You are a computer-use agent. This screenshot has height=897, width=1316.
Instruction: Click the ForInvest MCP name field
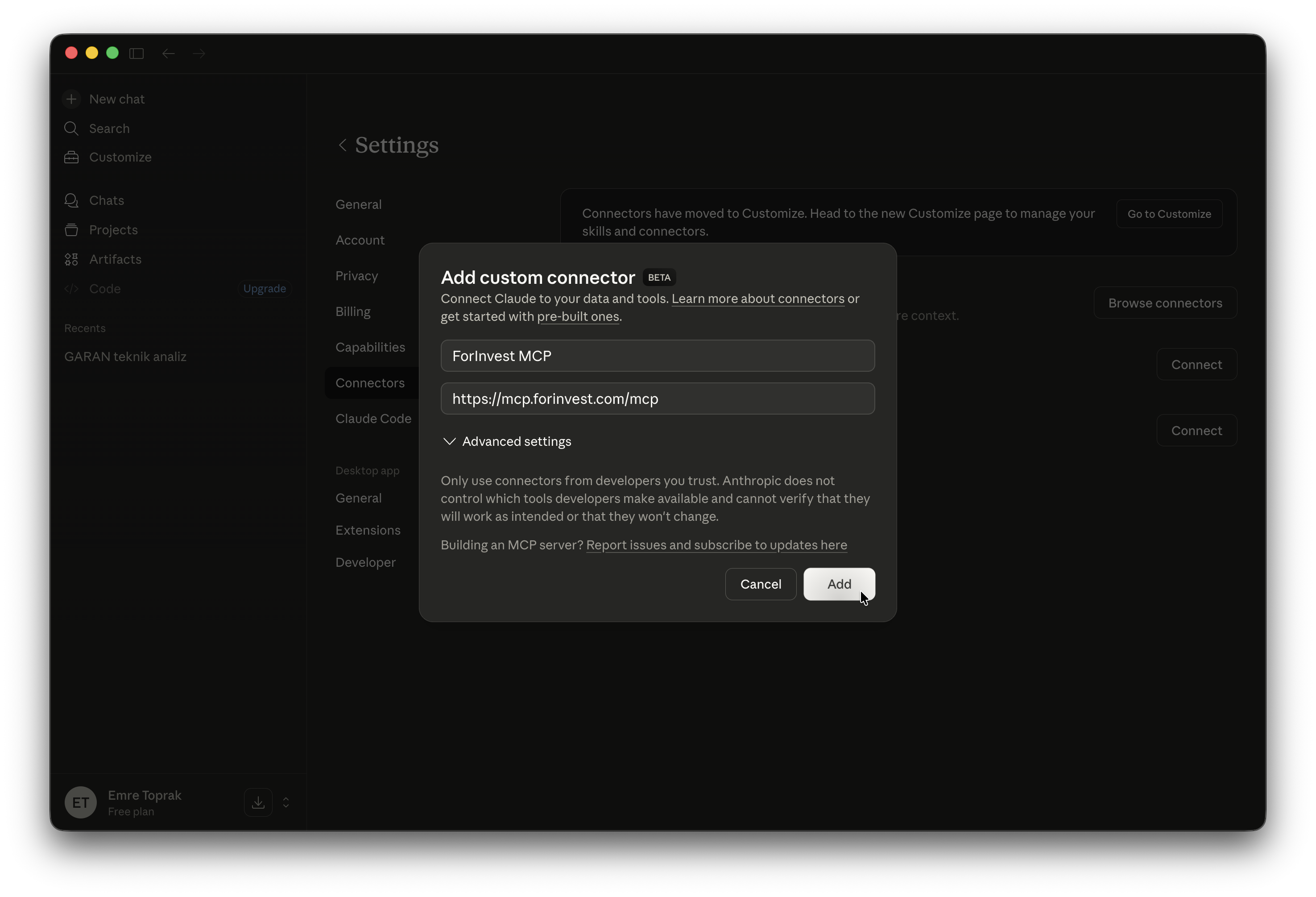point(658,356)
